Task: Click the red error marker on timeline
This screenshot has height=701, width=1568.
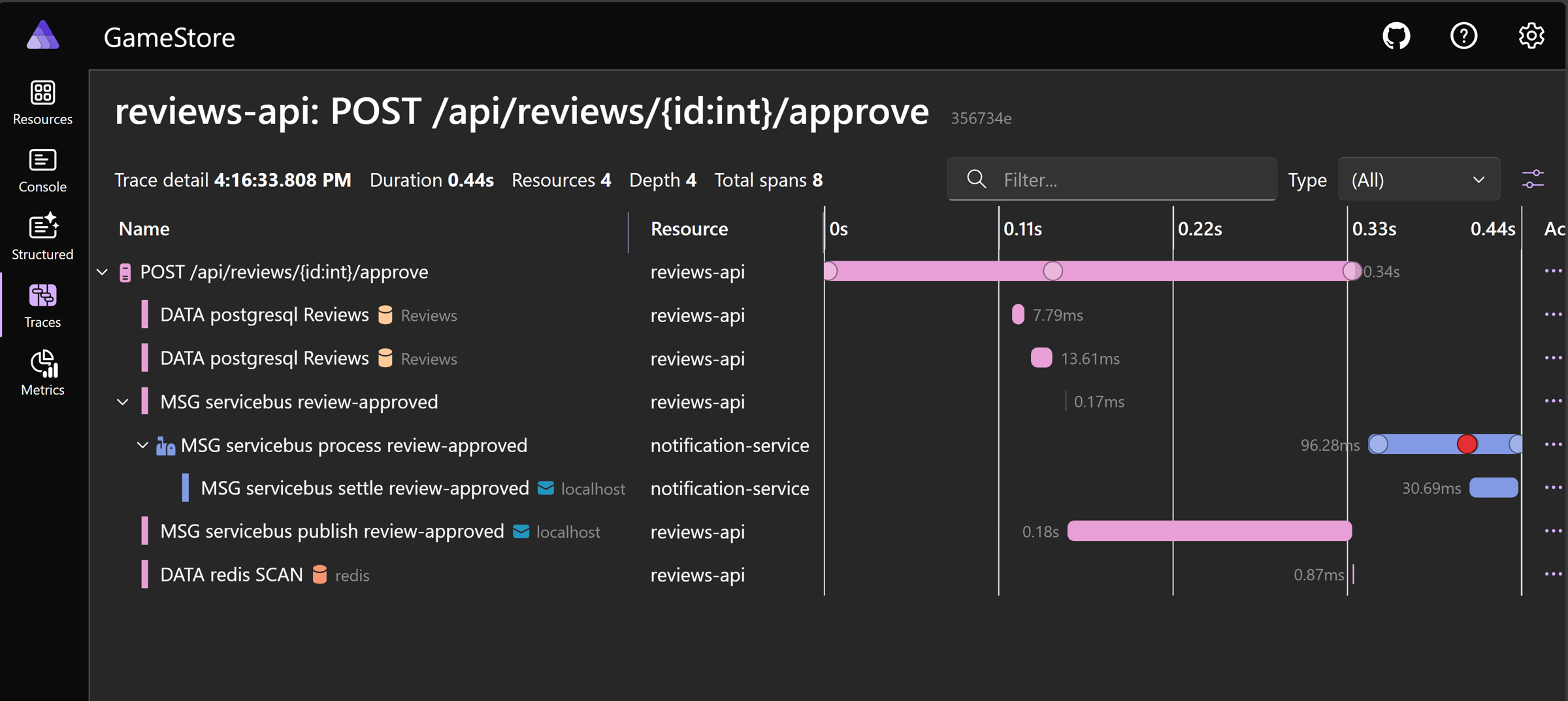Action: (x=1467, y=444)
